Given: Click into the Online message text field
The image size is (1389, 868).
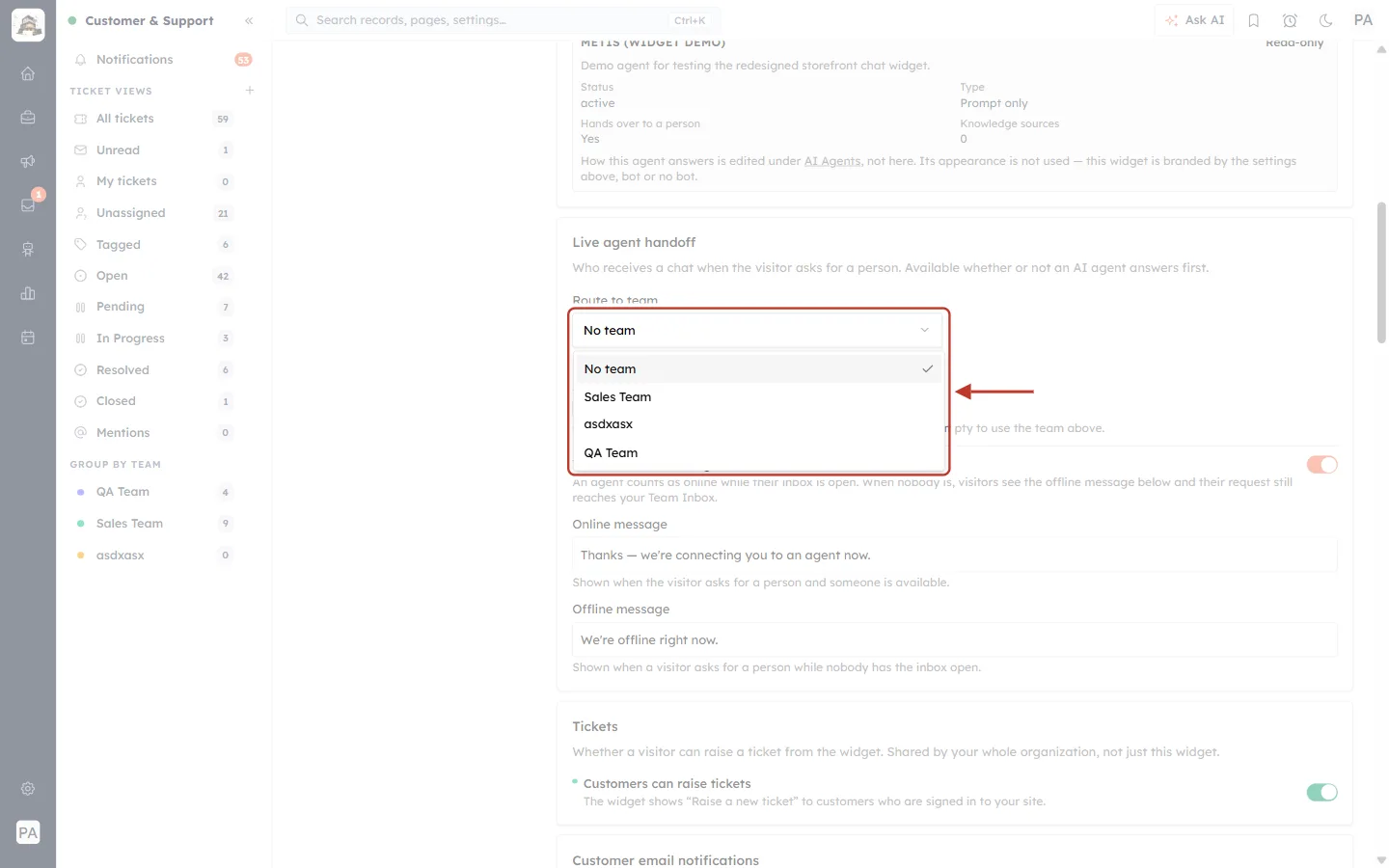Looking at the screenshot, I should coord(955,556).
